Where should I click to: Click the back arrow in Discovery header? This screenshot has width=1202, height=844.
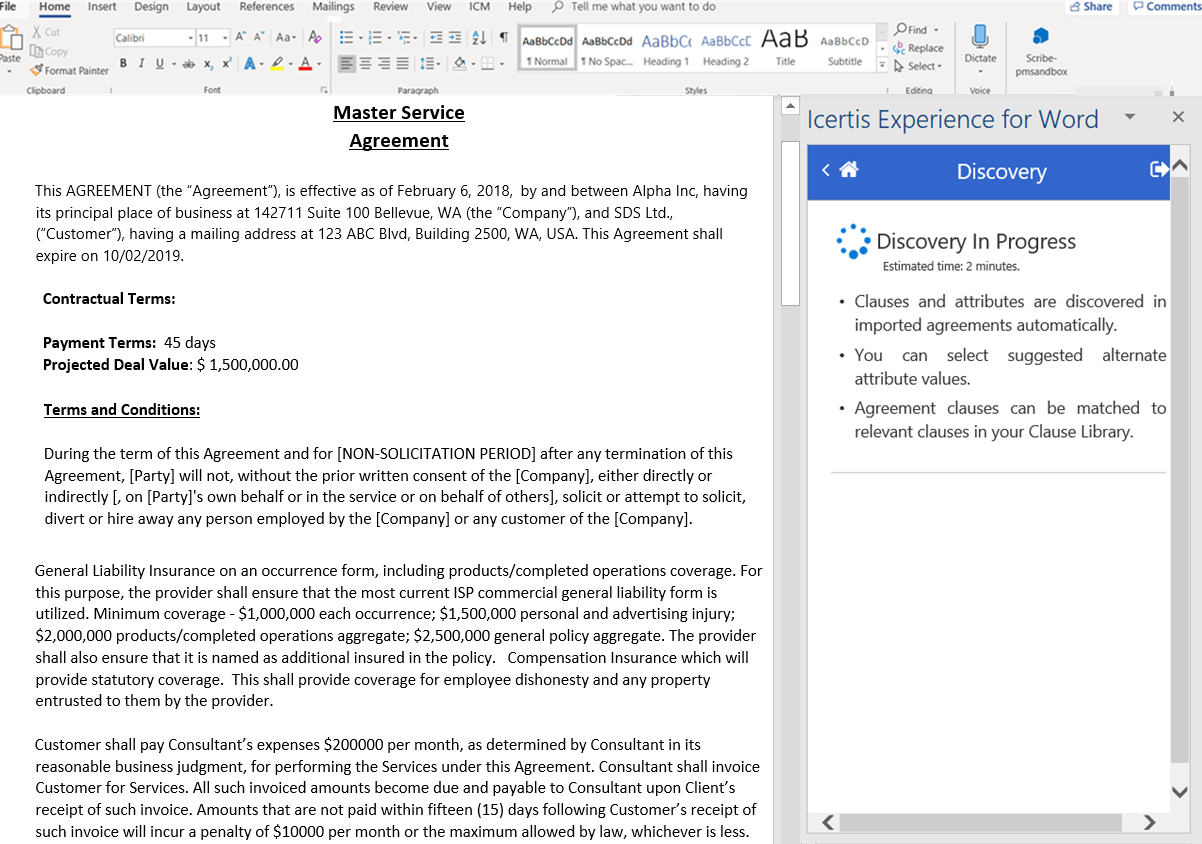click(x=826, y=170)
